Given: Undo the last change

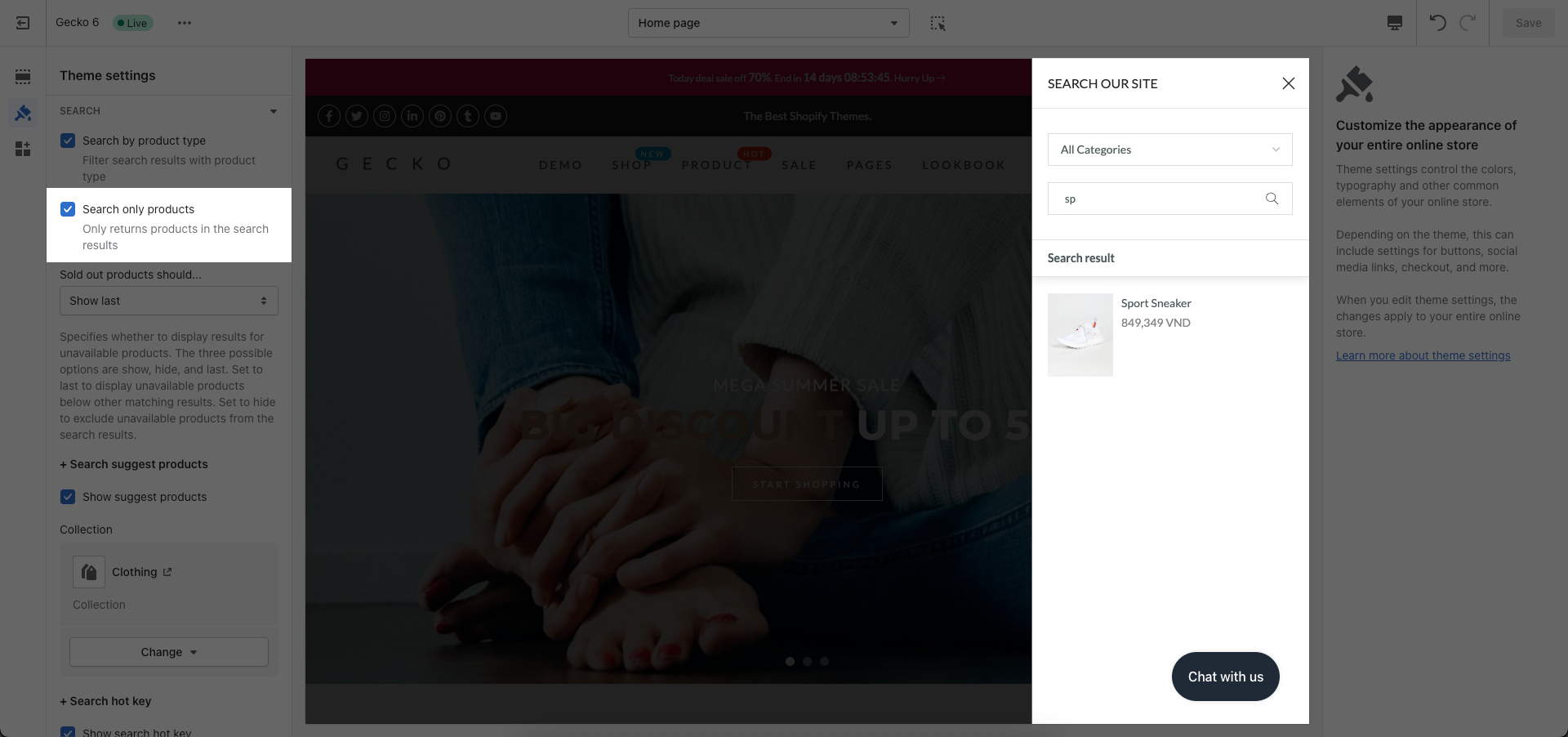Looking at the screenshot, I should tap(1438, 23).
